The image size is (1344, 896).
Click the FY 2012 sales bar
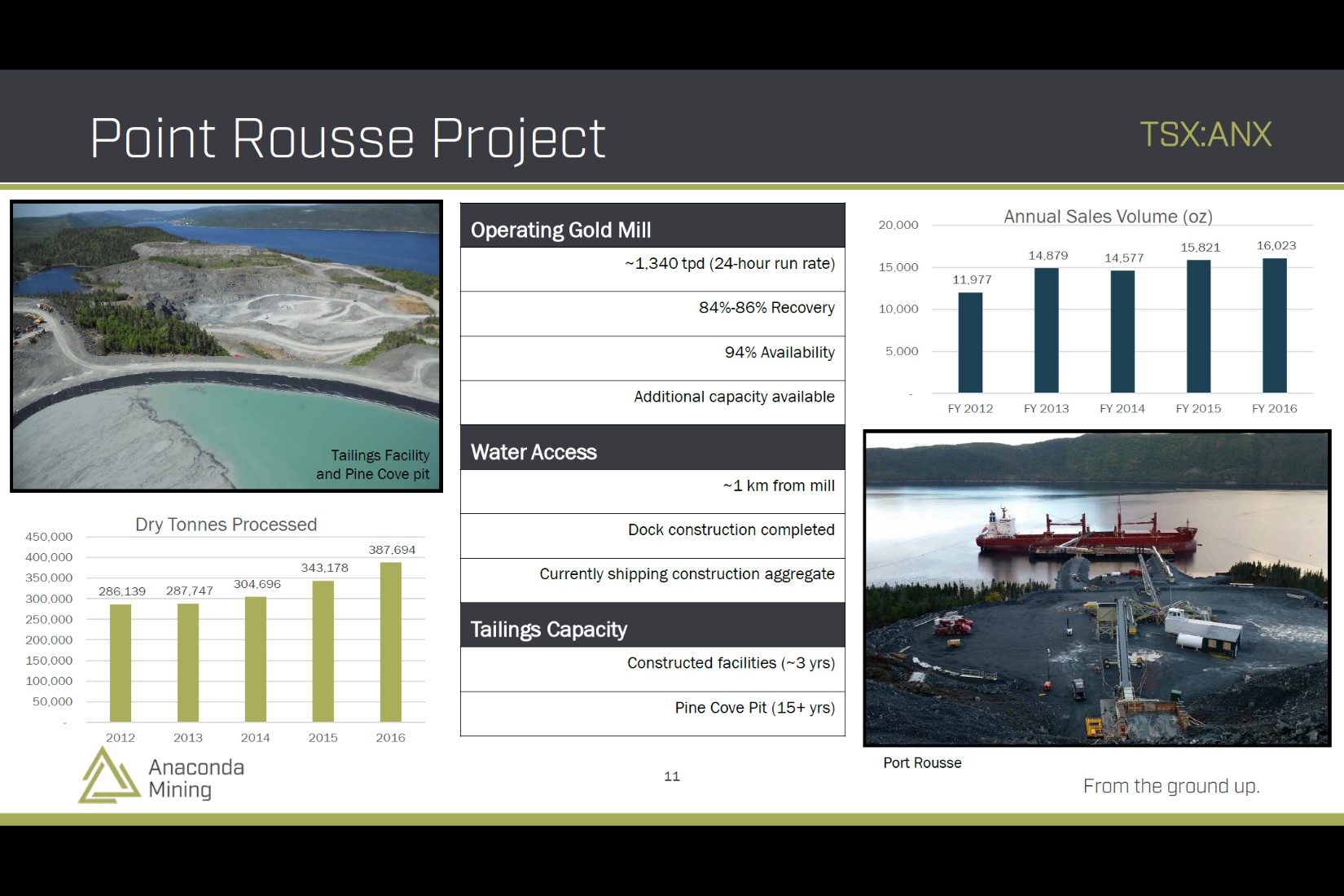click(x=970, y=343)
